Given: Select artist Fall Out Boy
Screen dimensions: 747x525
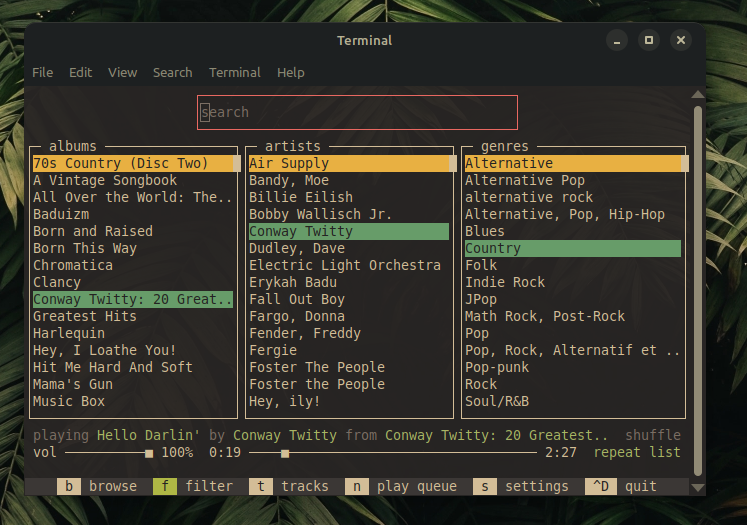Looking at the screenshot, I should [349, 299].
